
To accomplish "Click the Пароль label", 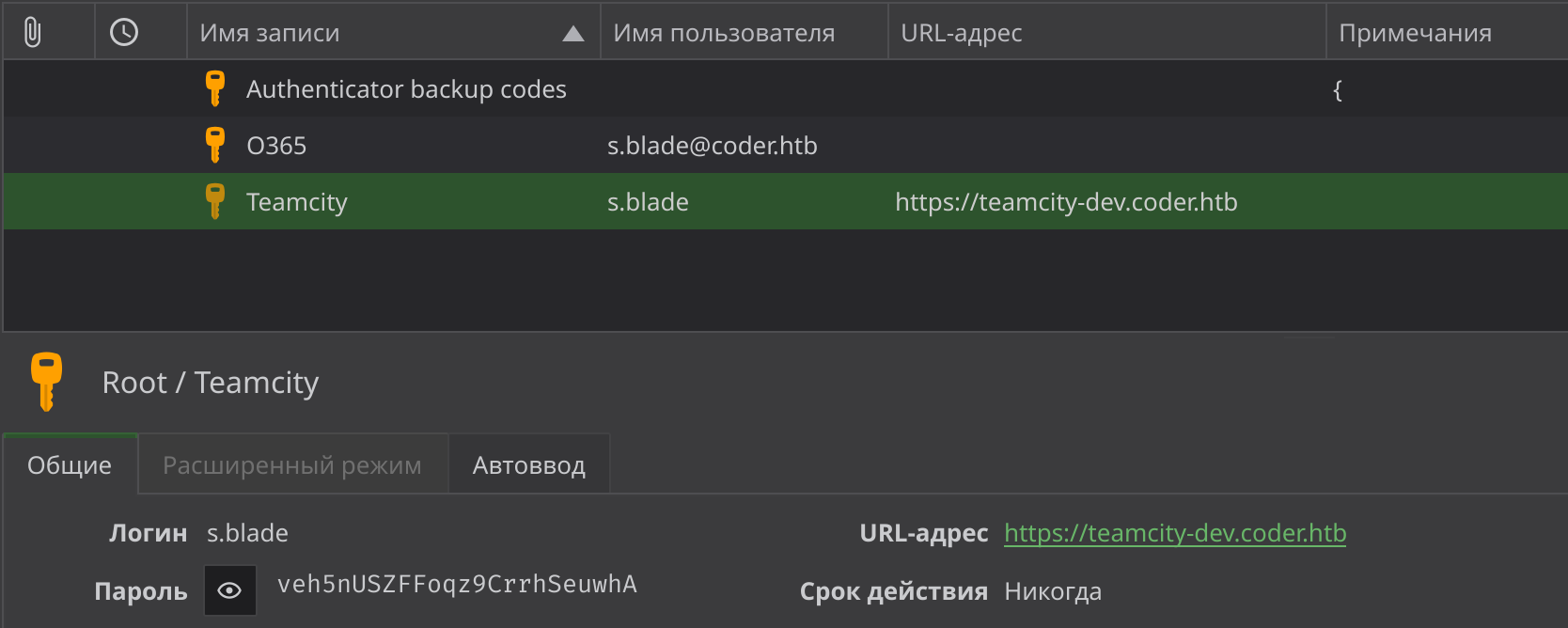I will tap(141, 591).
